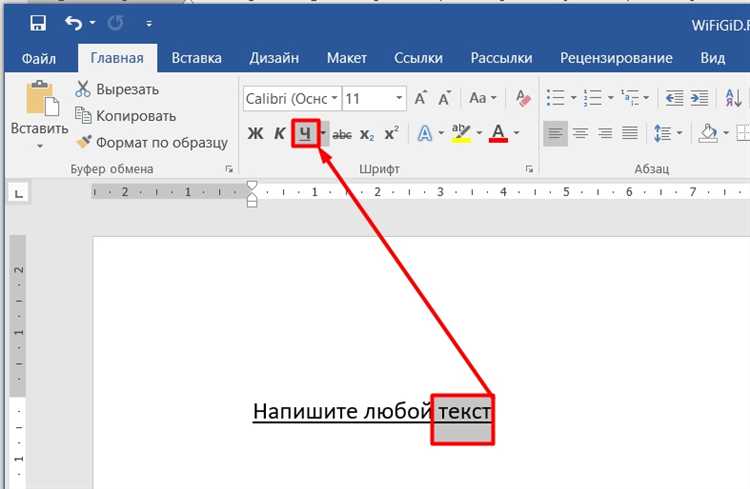
Task: Click the font size field showing 11
Action: click(368, 99)
